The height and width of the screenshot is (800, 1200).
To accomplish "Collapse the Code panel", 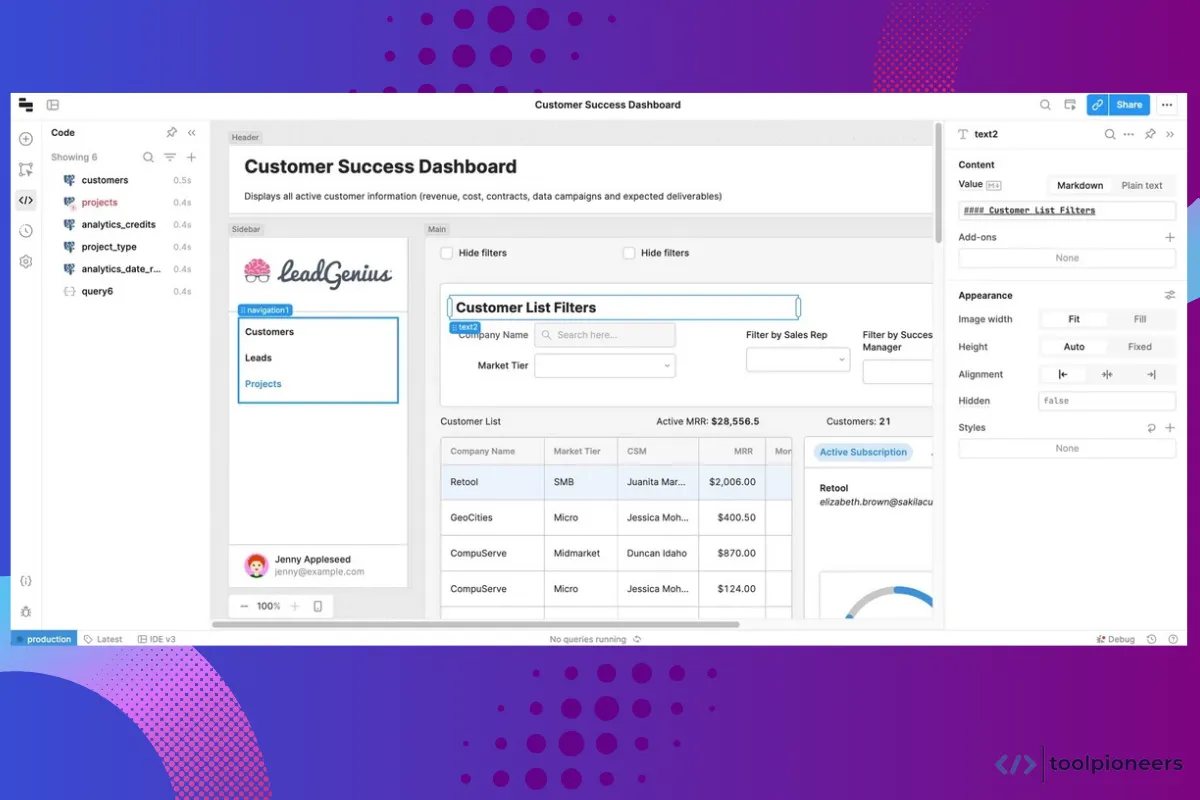I will point(192,132).
